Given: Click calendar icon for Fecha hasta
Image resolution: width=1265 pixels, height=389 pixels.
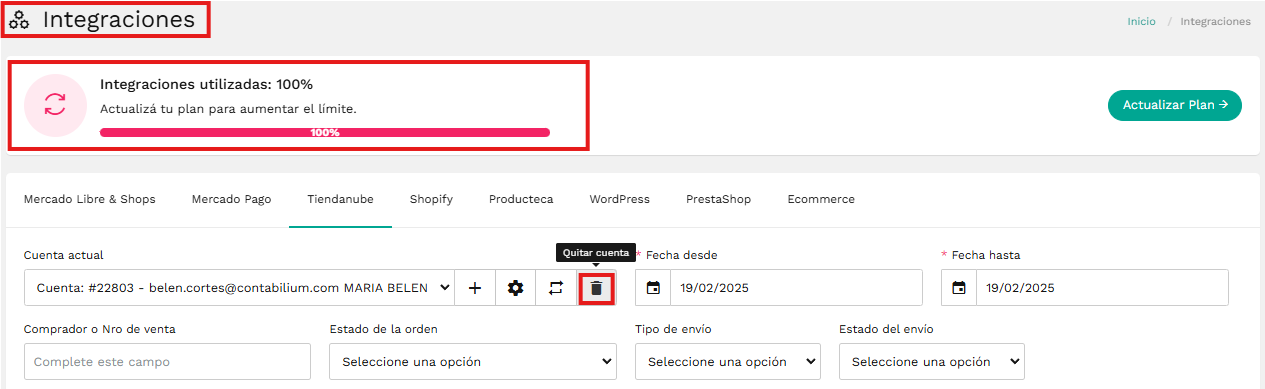Looking at the screenshot, I should pos(959,288).
